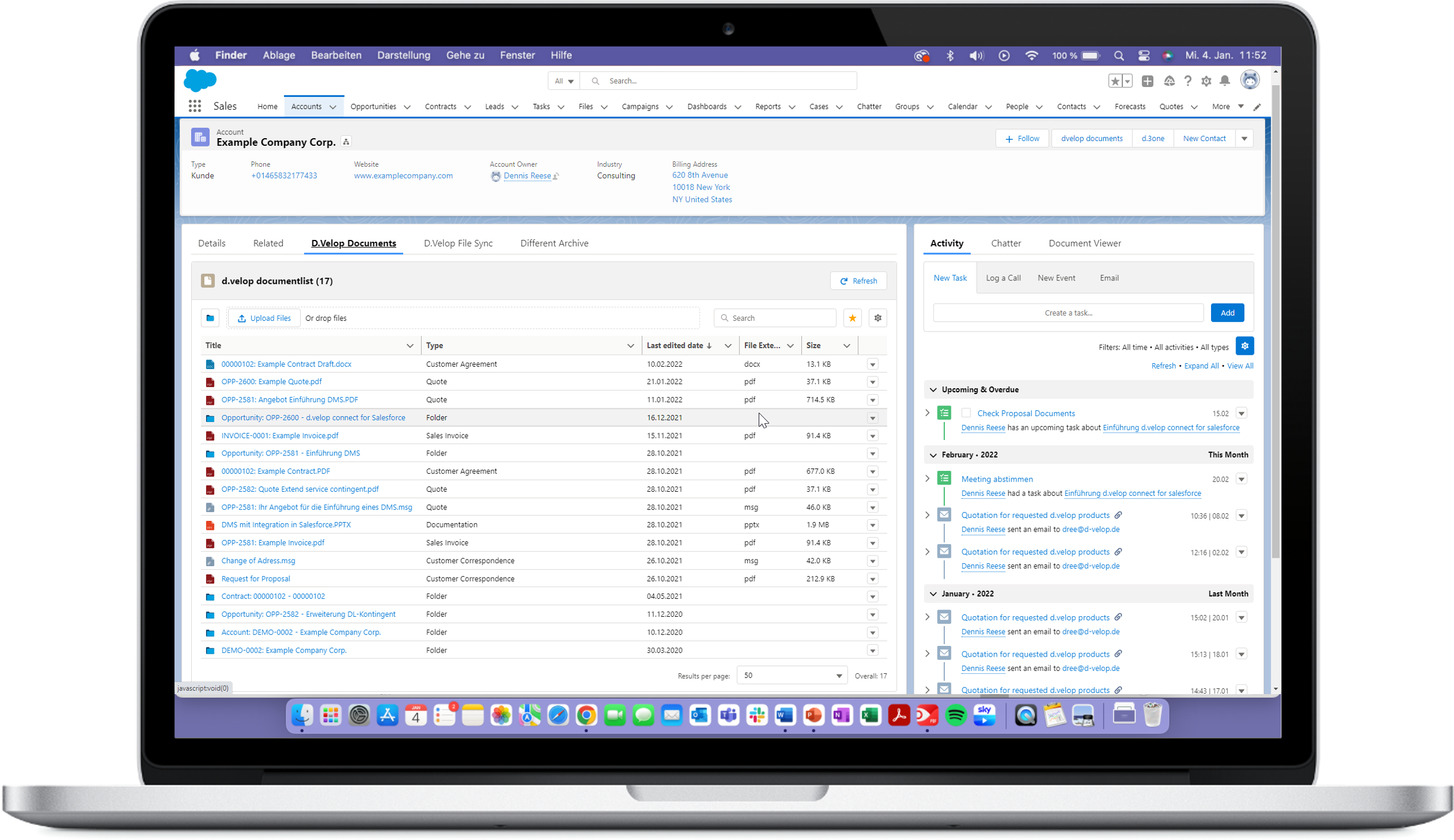Collapse the February 2022 section

[933, 455]
